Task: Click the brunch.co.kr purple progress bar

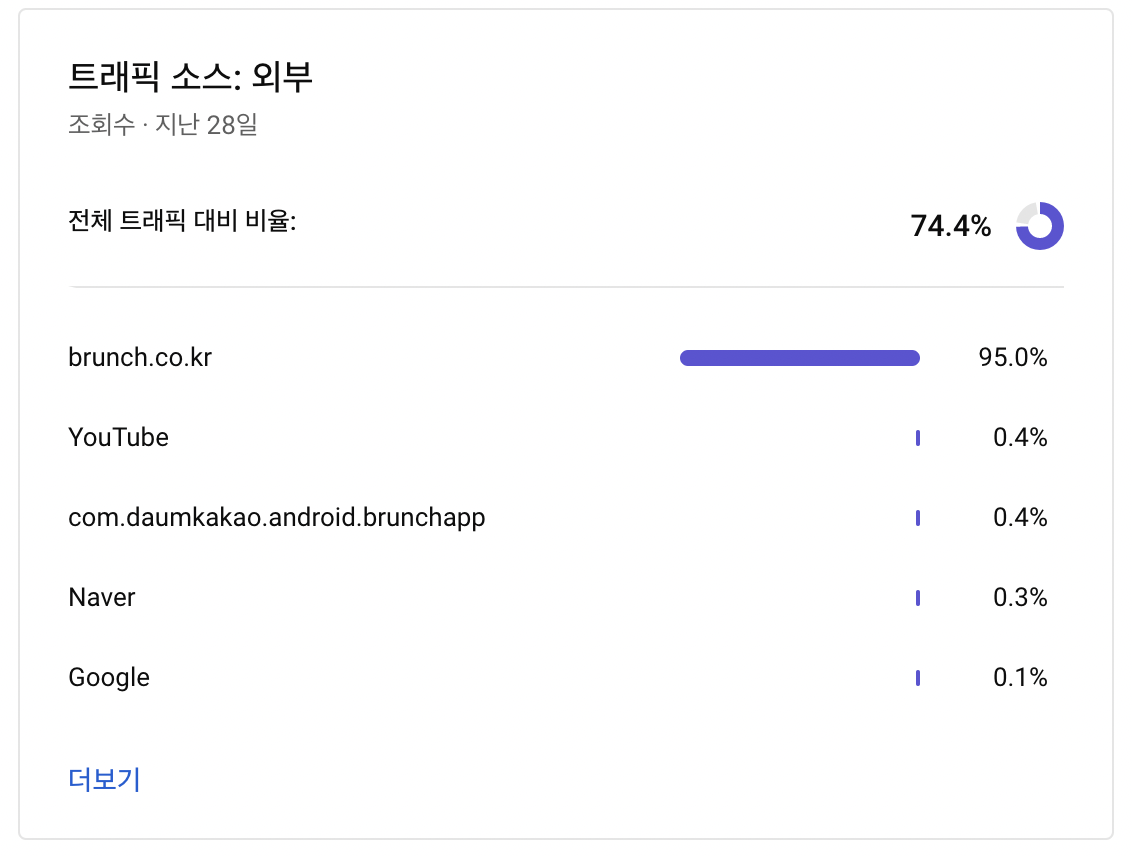Action: [x=800, y=358]
